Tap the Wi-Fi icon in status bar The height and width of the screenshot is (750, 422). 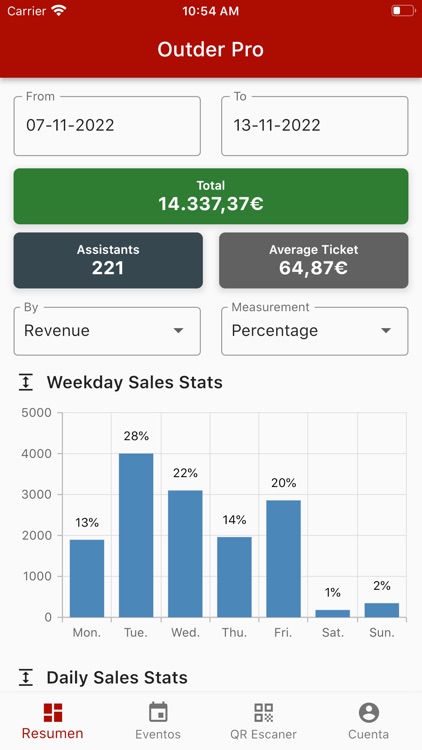pos(59,11)
